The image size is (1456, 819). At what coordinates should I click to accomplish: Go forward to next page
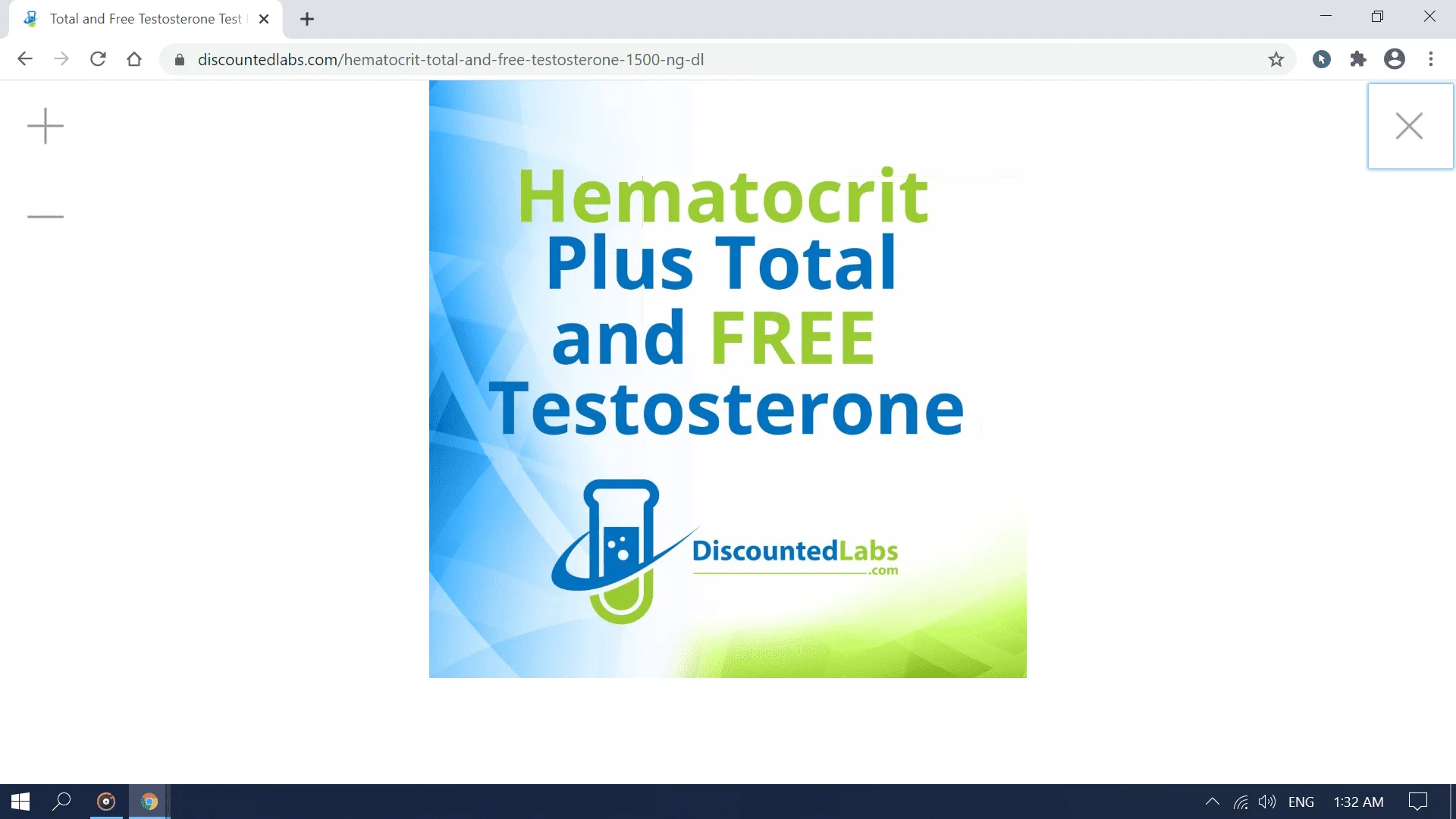pyautogui.click(x=61, y=59)
